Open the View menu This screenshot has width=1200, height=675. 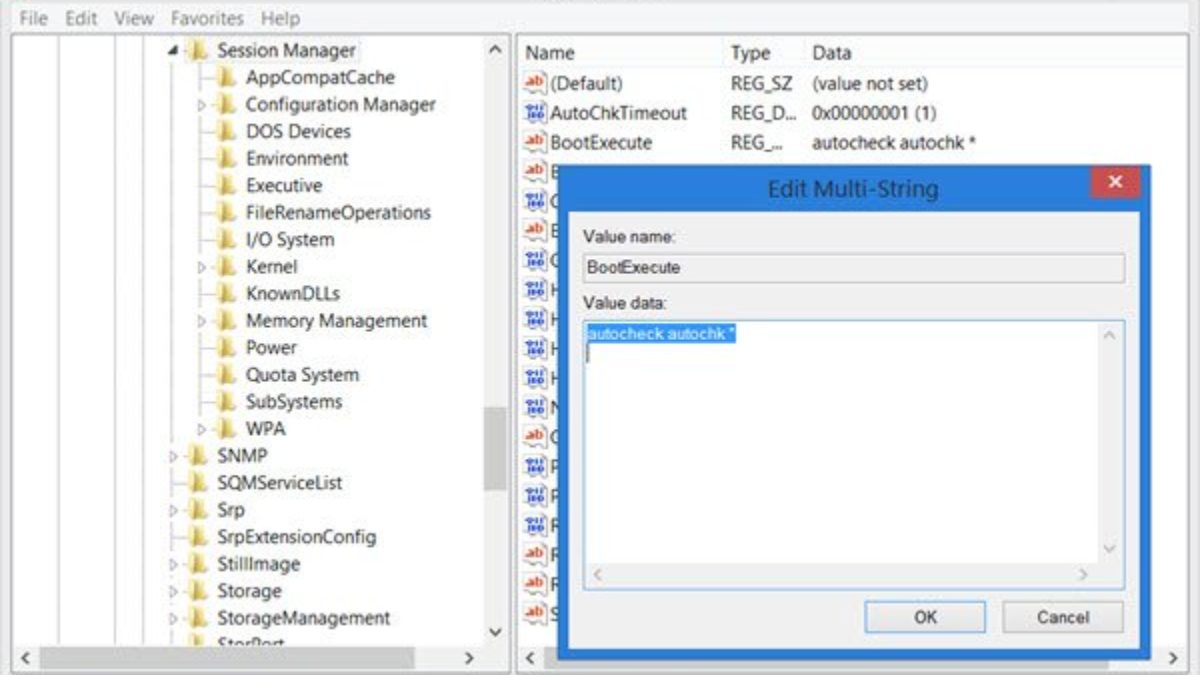134,18
